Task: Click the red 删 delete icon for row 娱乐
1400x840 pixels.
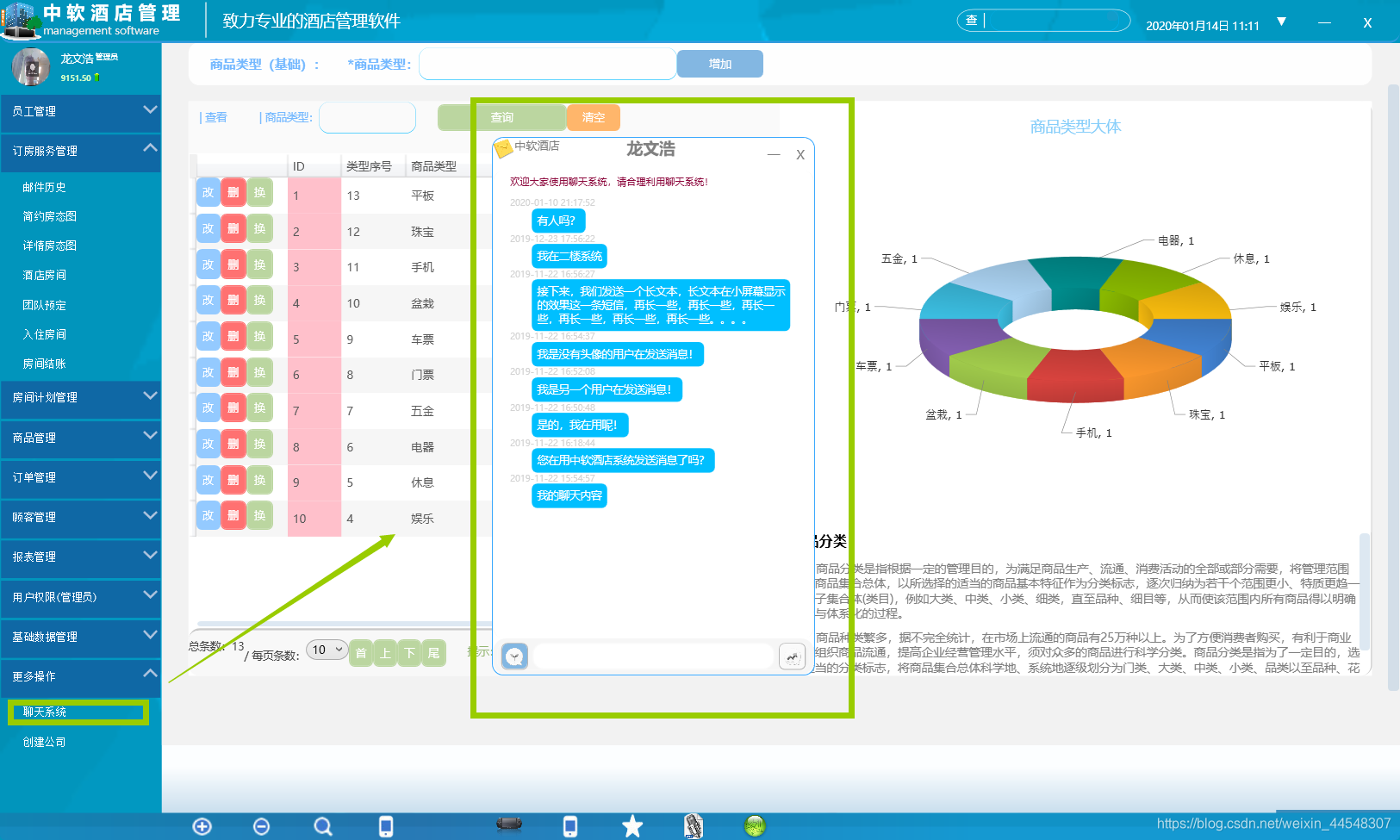Action: (233, 515)
